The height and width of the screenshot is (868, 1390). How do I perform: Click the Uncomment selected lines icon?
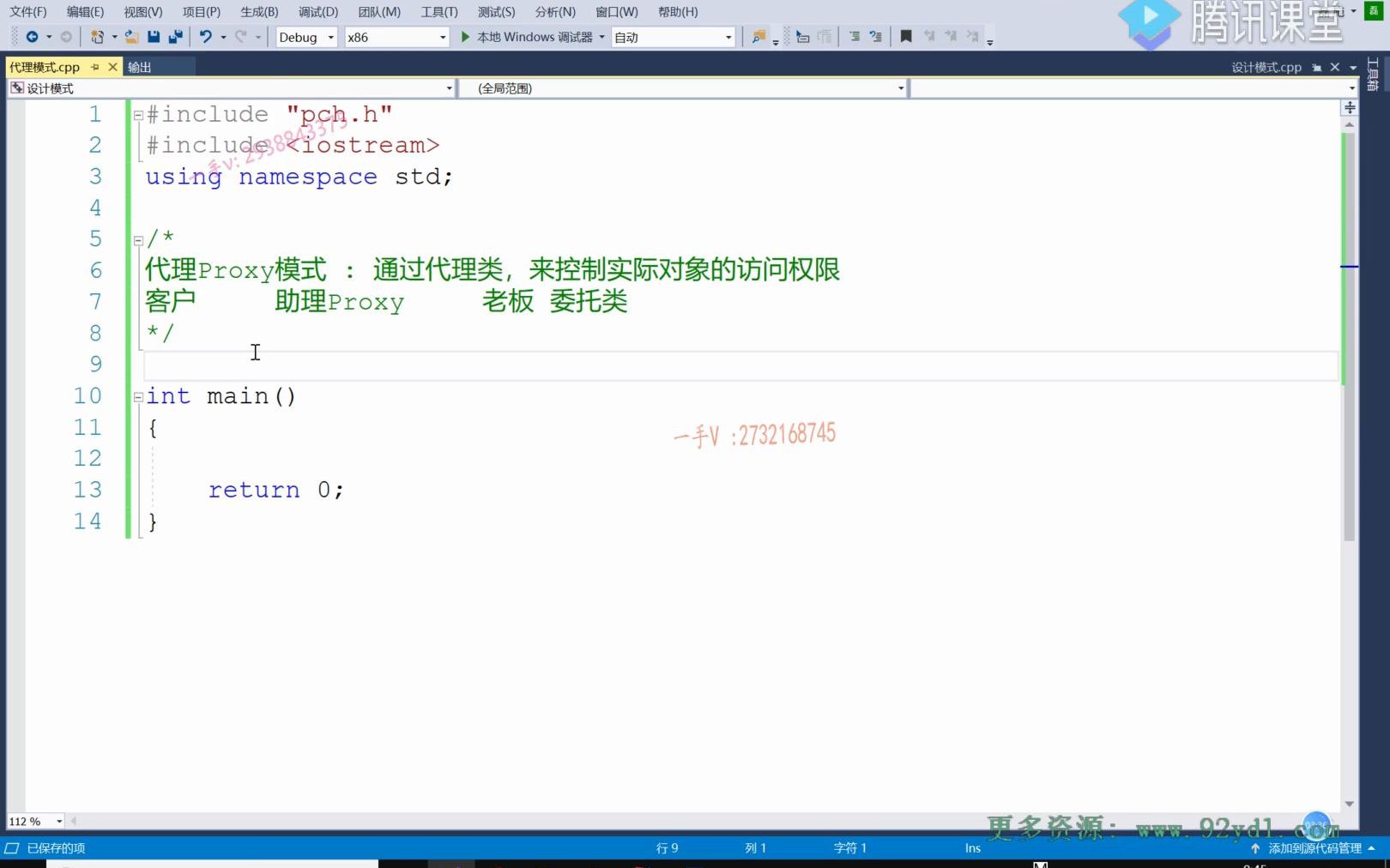(876, 37)
